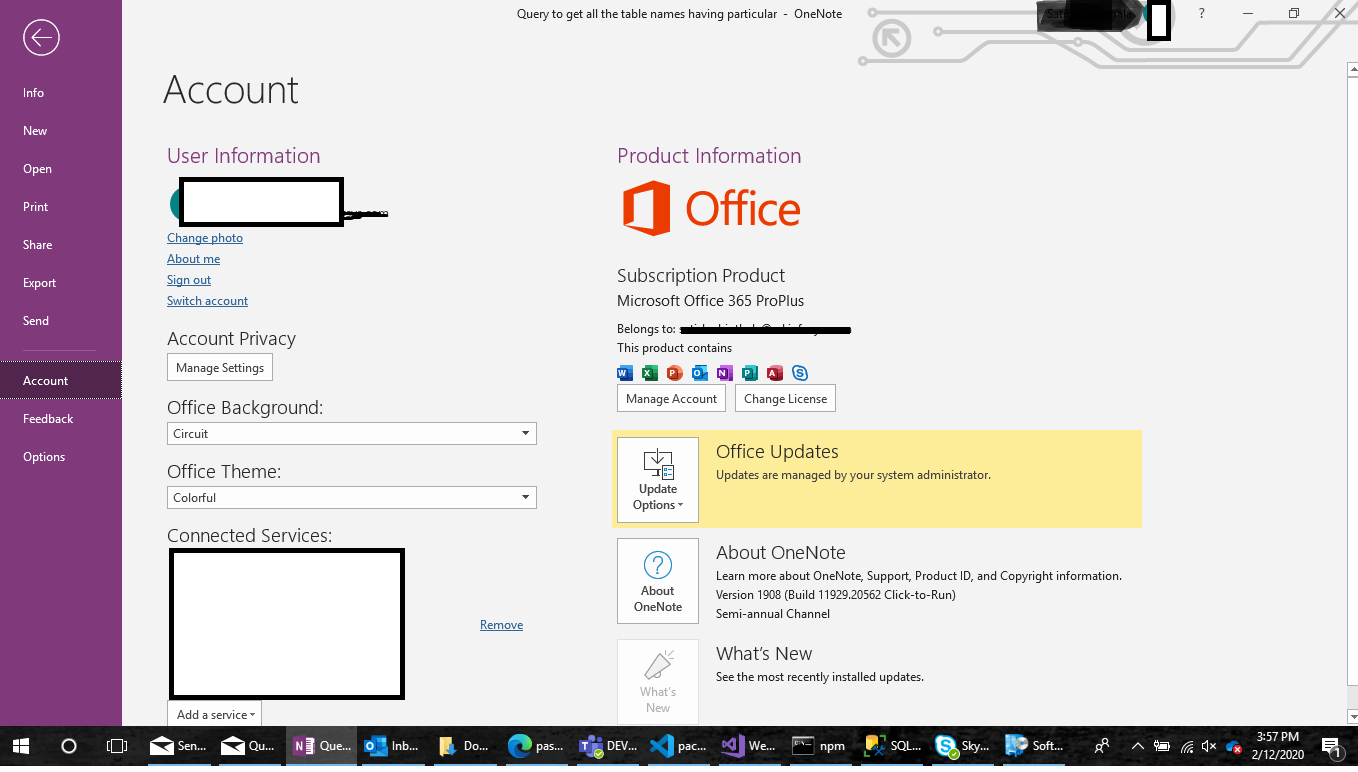Go to the Info page
Viewport: 1358px width, 772px height.
pyautogui.click(x=60, y=93)
